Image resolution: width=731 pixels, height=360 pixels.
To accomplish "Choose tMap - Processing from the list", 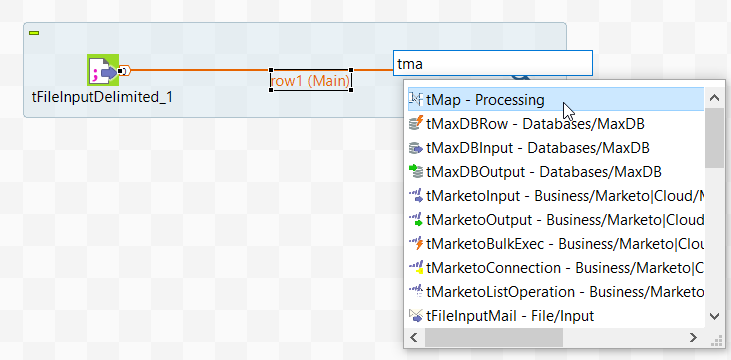I will (x=556, y=100).
